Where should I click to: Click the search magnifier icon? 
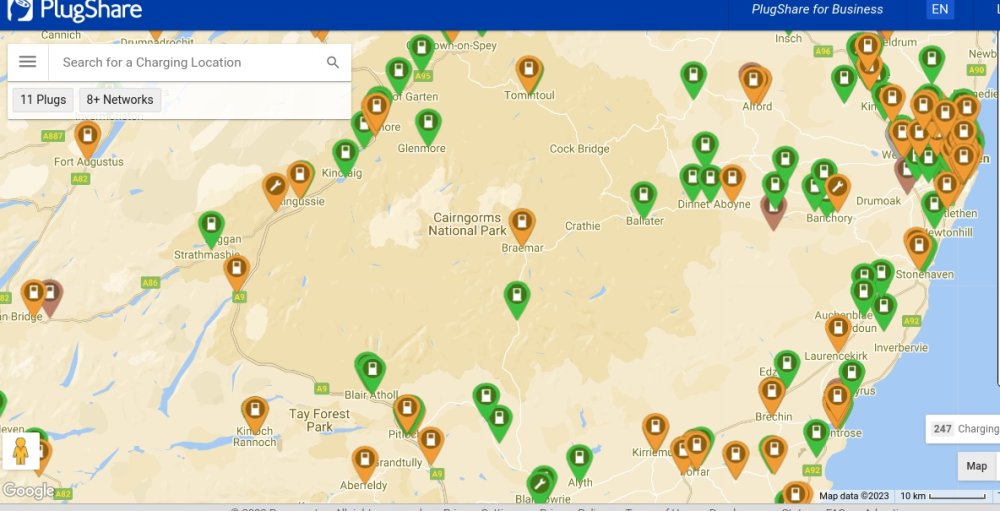point(333,62)
